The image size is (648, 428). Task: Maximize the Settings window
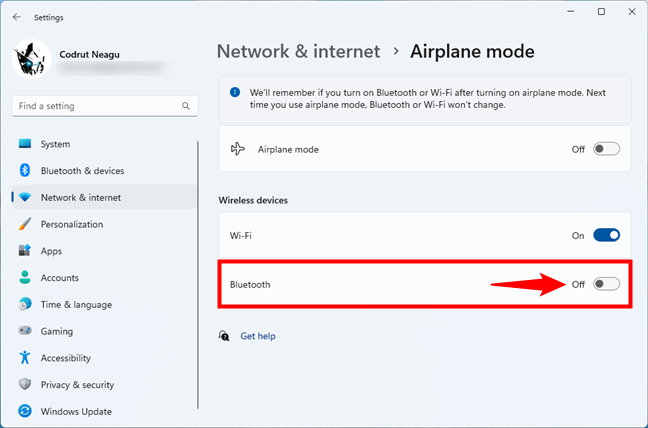pyautogui.click(x=601, y=12)
